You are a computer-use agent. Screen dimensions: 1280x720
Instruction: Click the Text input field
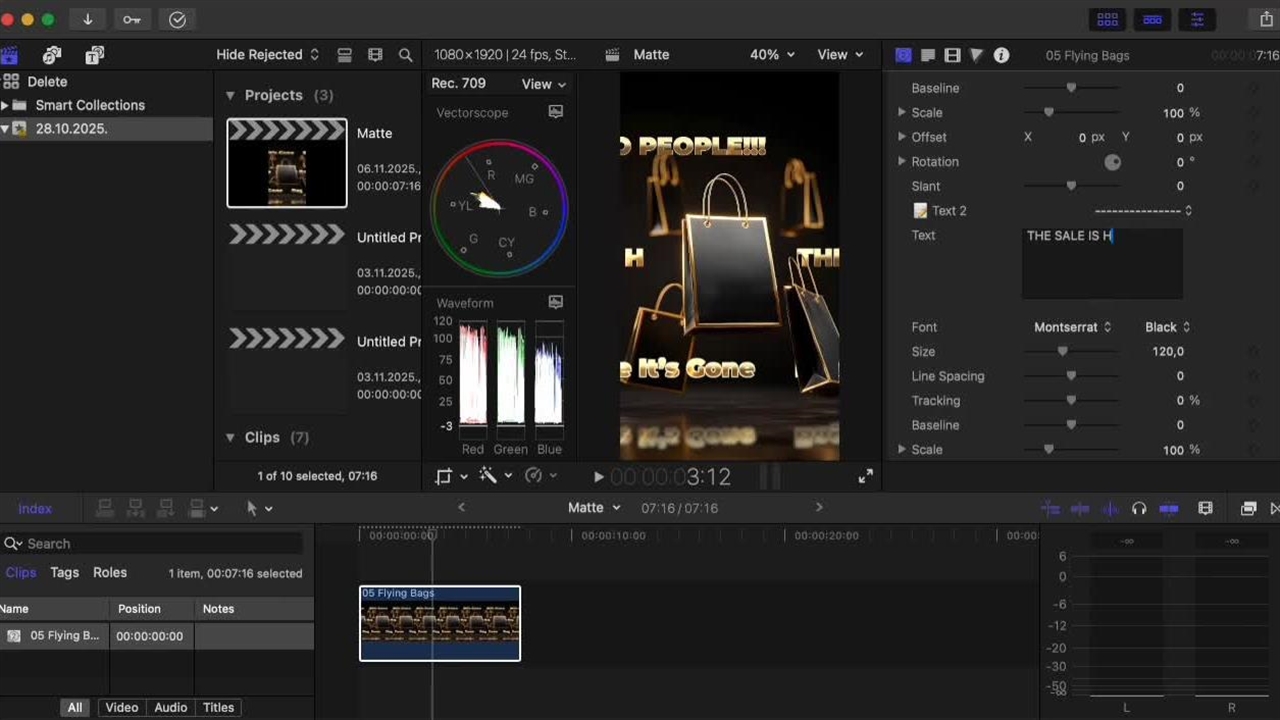[1101, 263]
